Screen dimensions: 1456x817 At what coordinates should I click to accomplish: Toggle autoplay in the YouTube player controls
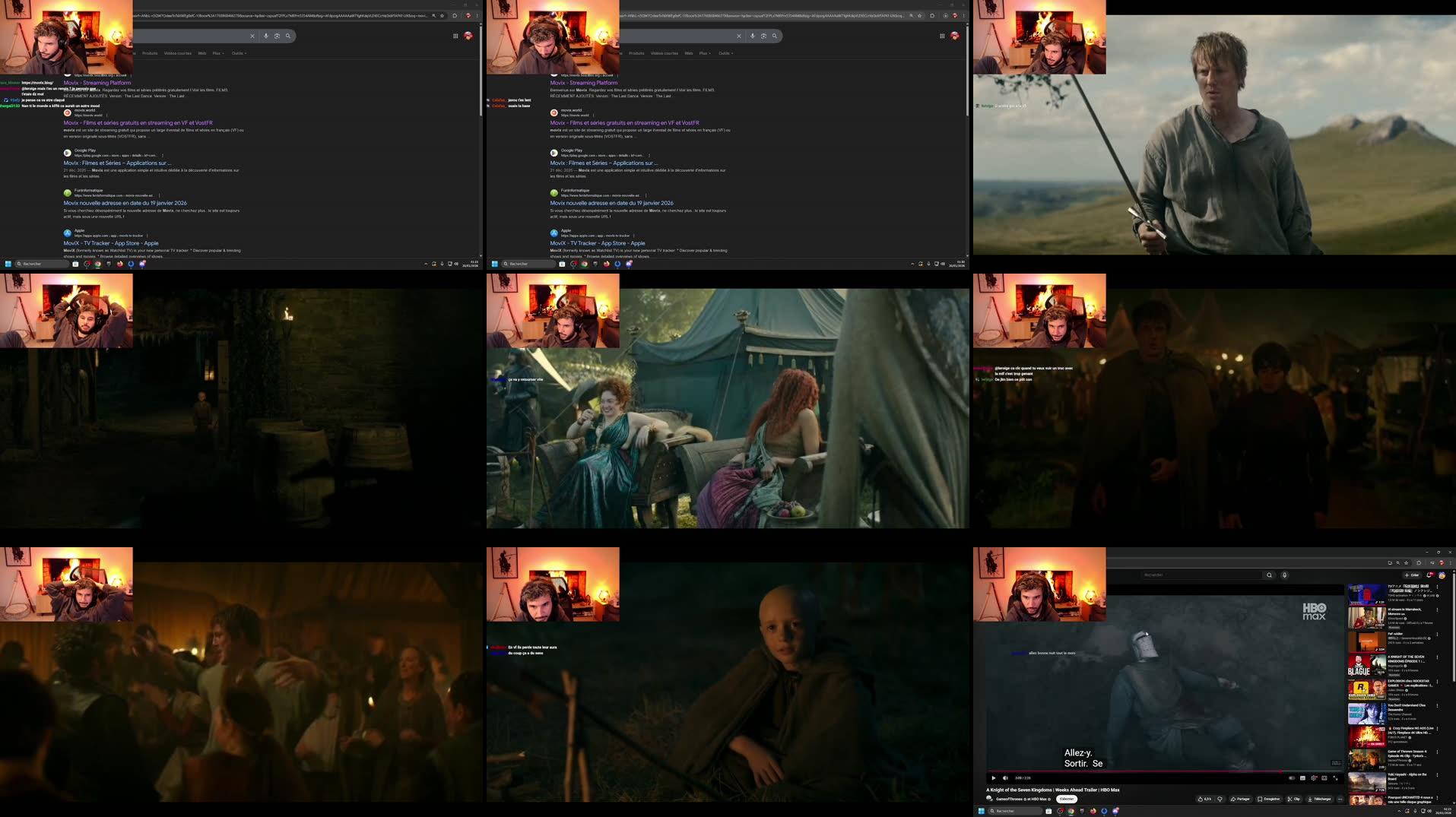coord(1292,778)
